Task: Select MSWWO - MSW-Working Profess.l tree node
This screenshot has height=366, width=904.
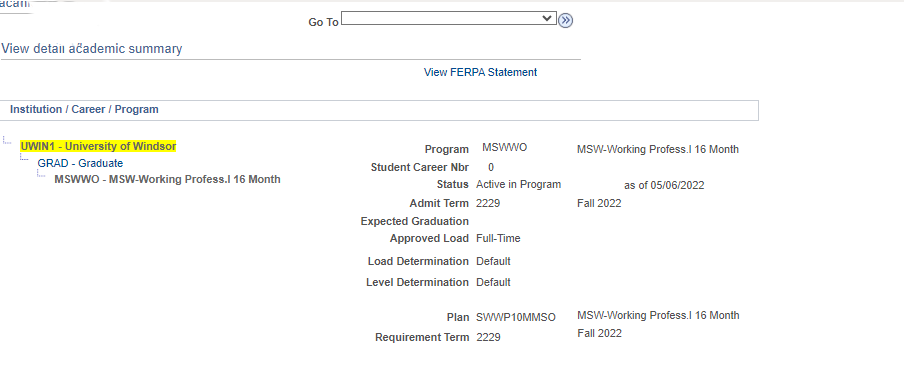Action: click(167, 179)
